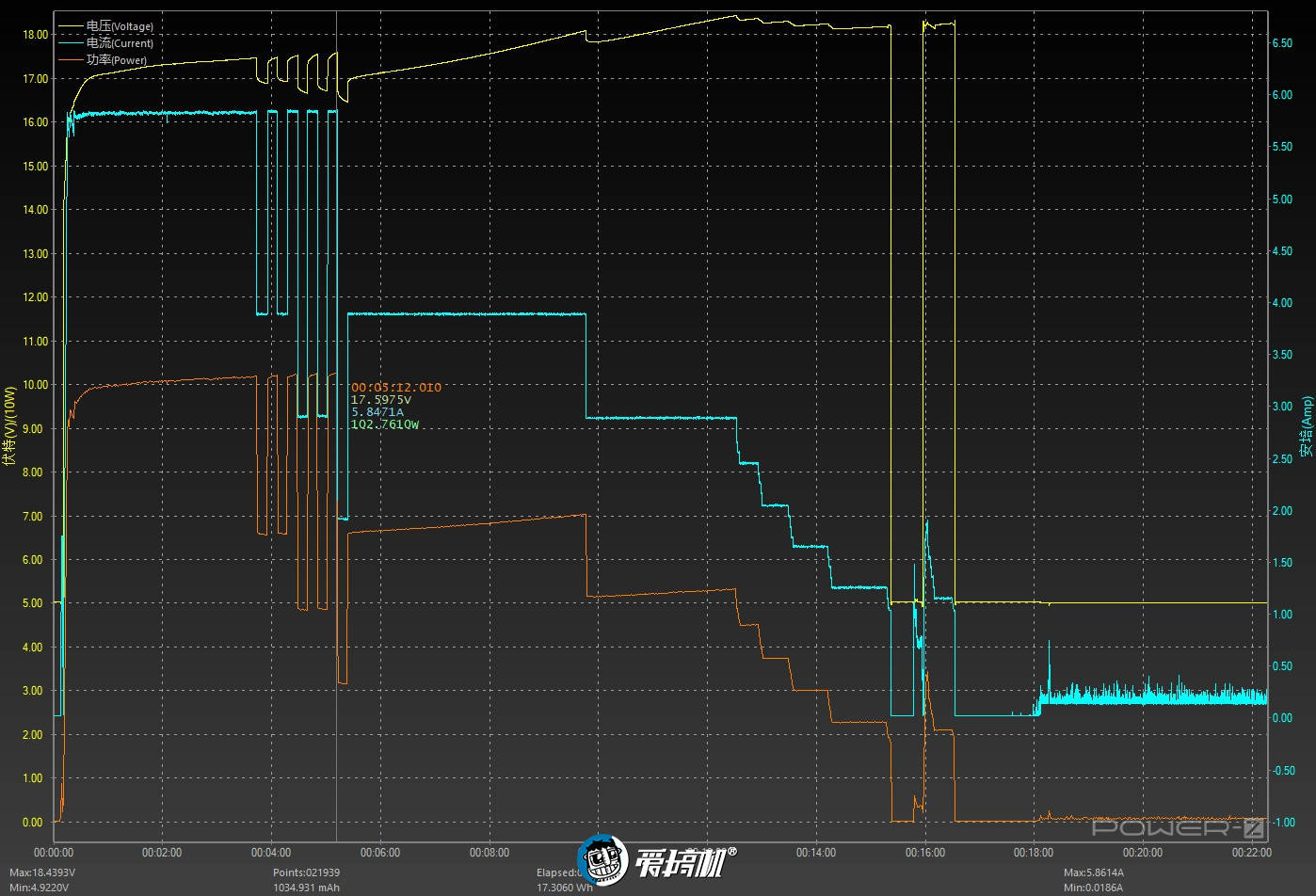Click the Max:5.8614A current readout
Viewport: 1316px width, 896px height.
[1093, 872]
